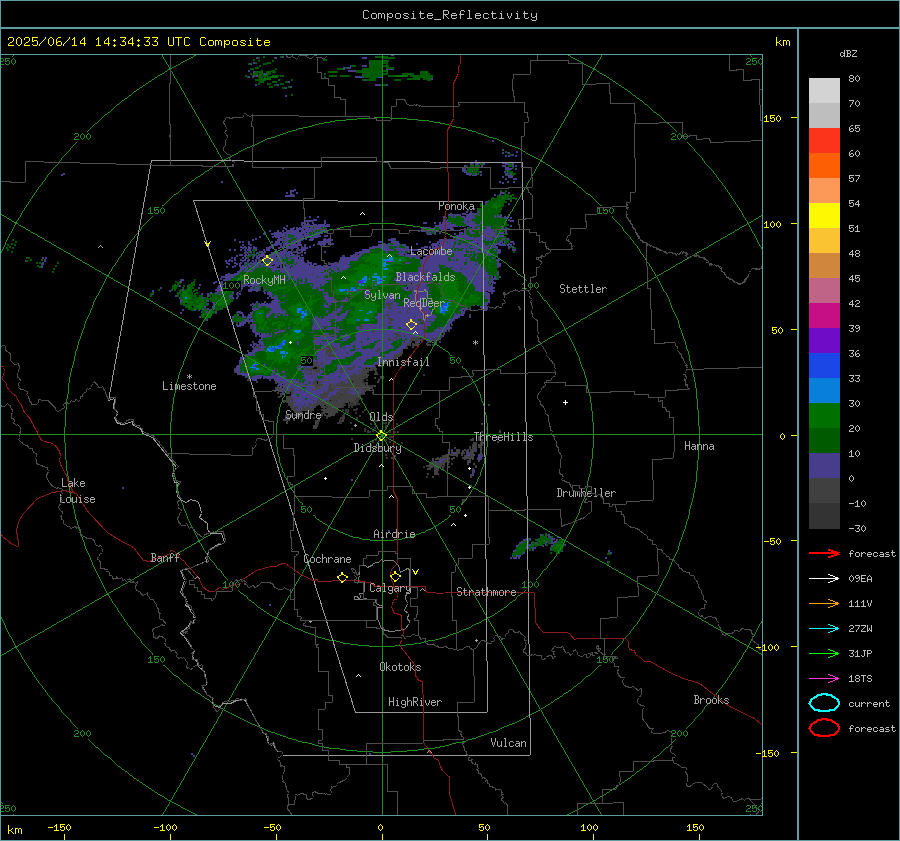This screenshot has width=900, height=841.
Task: Click the green 31JP arrow icon
Action: (824, 653)
